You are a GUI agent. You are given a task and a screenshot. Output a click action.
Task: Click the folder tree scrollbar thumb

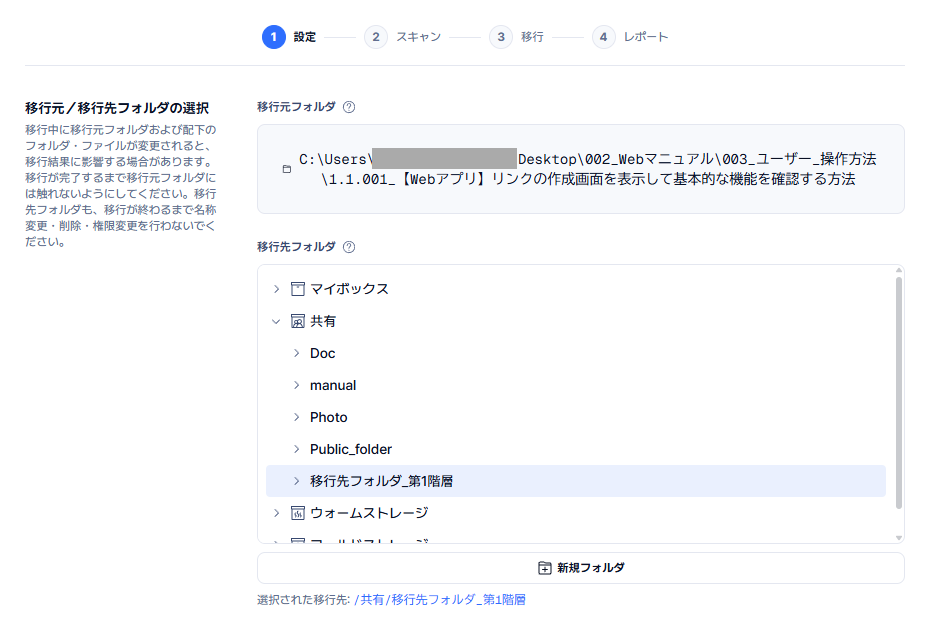pos(898,393)
